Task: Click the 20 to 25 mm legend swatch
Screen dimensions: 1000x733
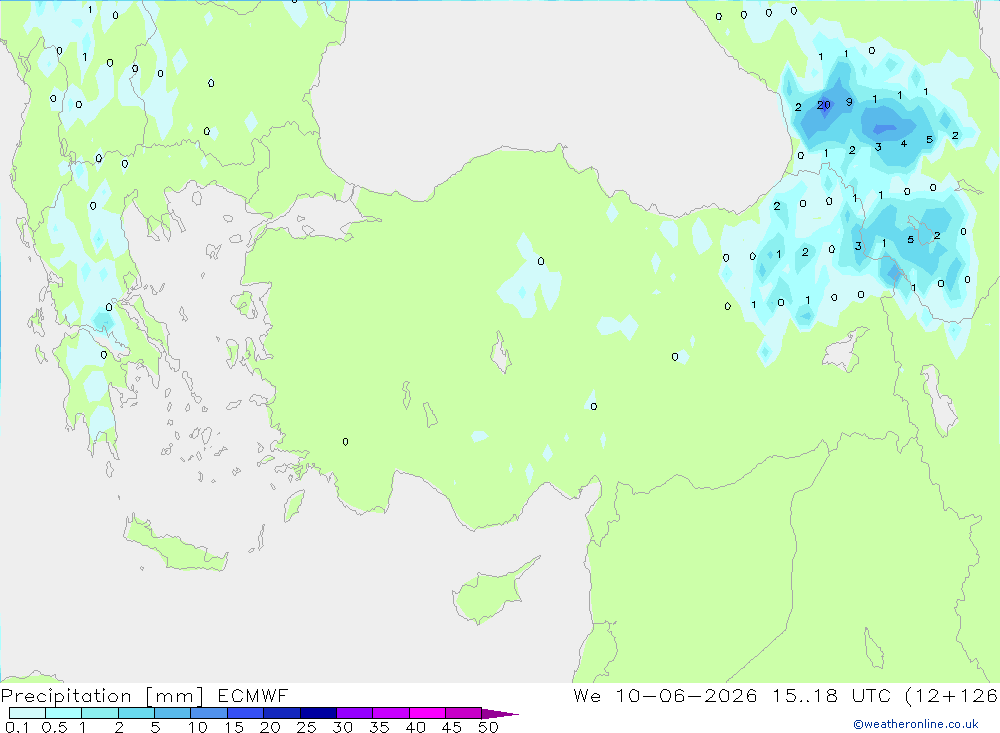Action: (282, 713)
